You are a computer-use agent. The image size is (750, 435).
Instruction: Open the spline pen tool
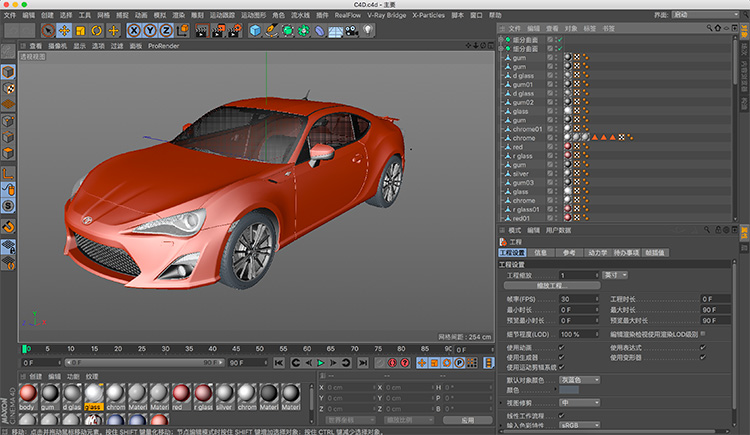(272, 31)
